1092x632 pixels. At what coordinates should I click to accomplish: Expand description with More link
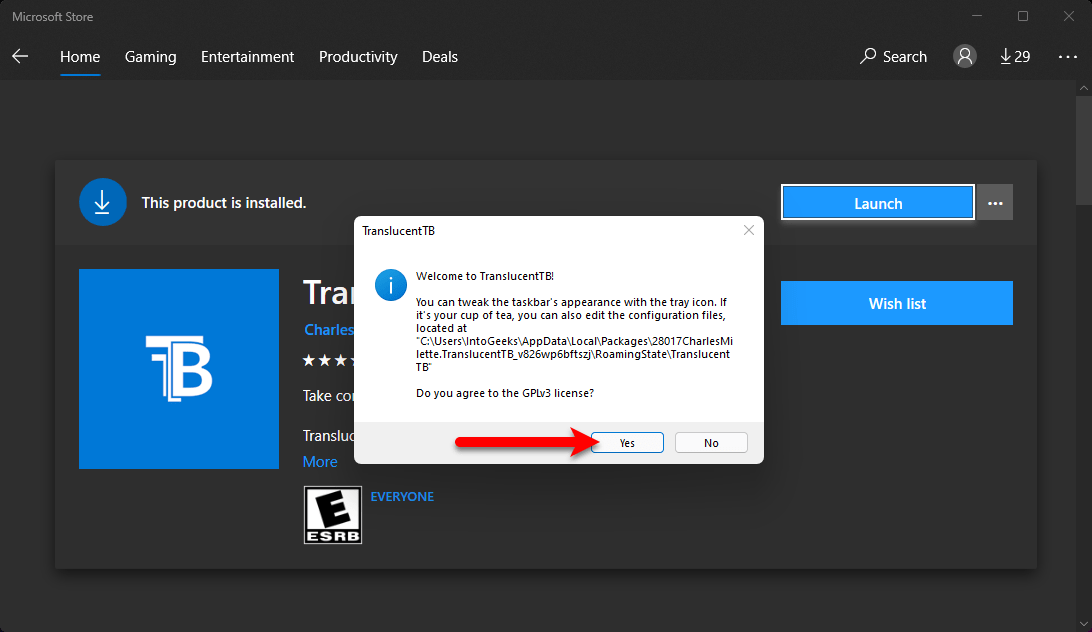(x=320, y=461)
